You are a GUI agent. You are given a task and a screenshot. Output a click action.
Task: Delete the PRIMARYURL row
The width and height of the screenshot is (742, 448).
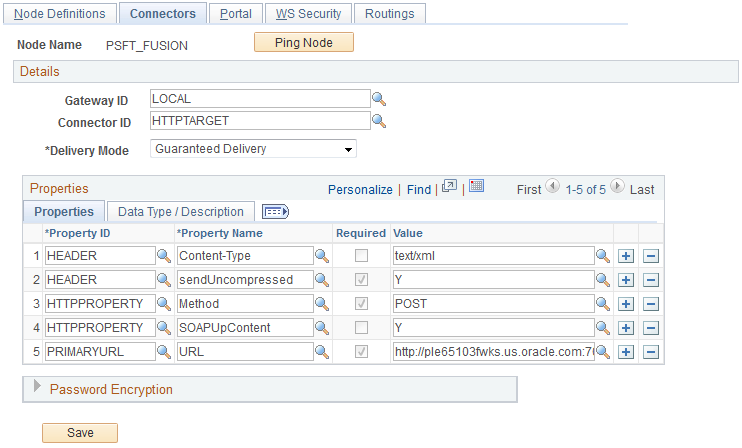[x=651, y=352]
